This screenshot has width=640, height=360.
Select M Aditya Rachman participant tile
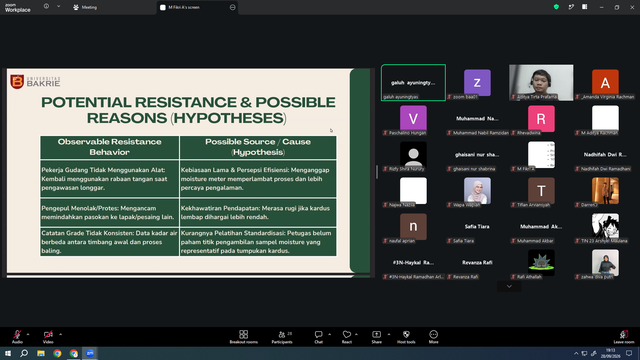coord(605,118)
